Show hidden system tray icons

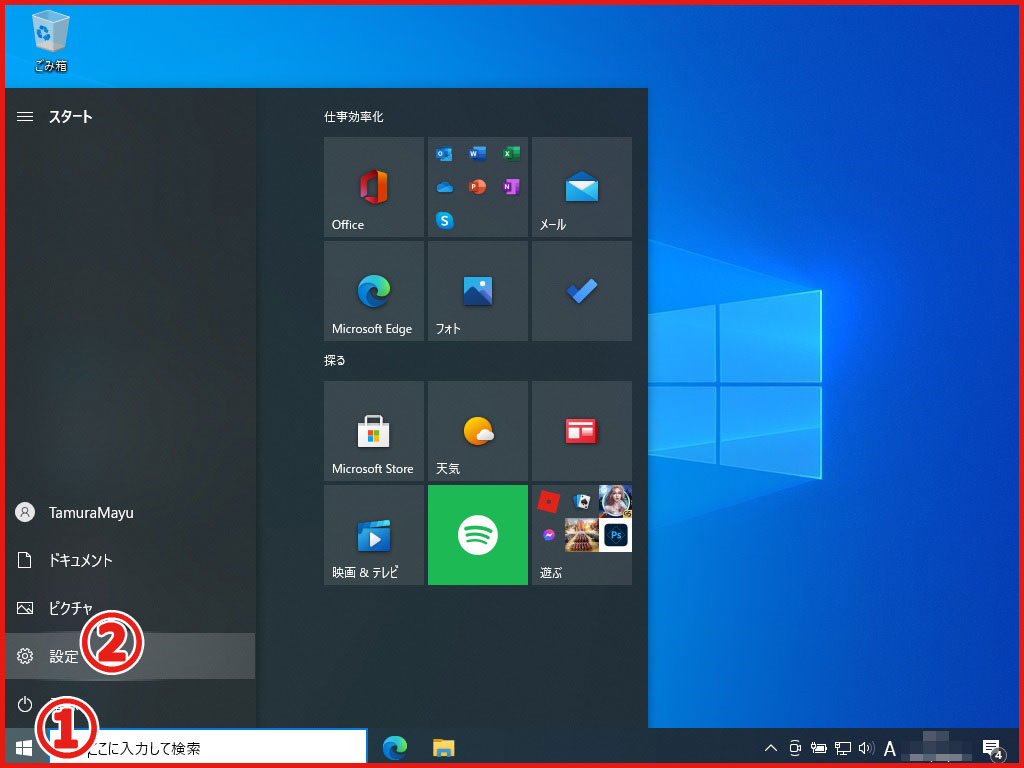[x=771, y=748]
